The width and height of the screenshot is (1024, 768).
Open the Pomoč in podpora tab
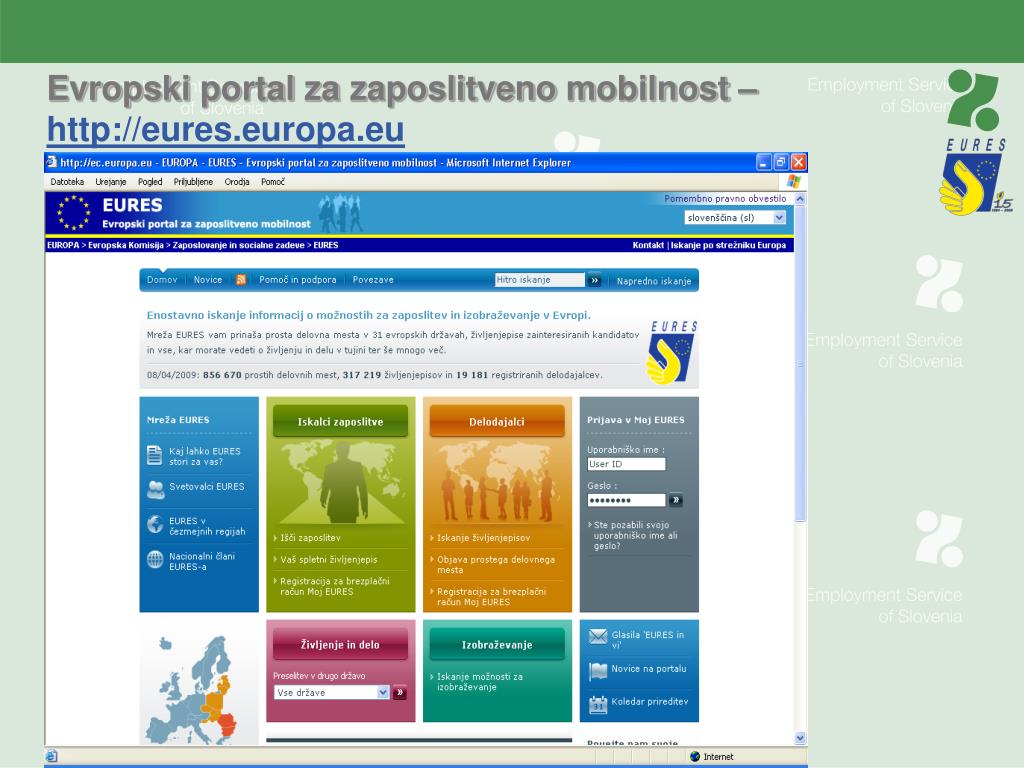pos(298,280)
